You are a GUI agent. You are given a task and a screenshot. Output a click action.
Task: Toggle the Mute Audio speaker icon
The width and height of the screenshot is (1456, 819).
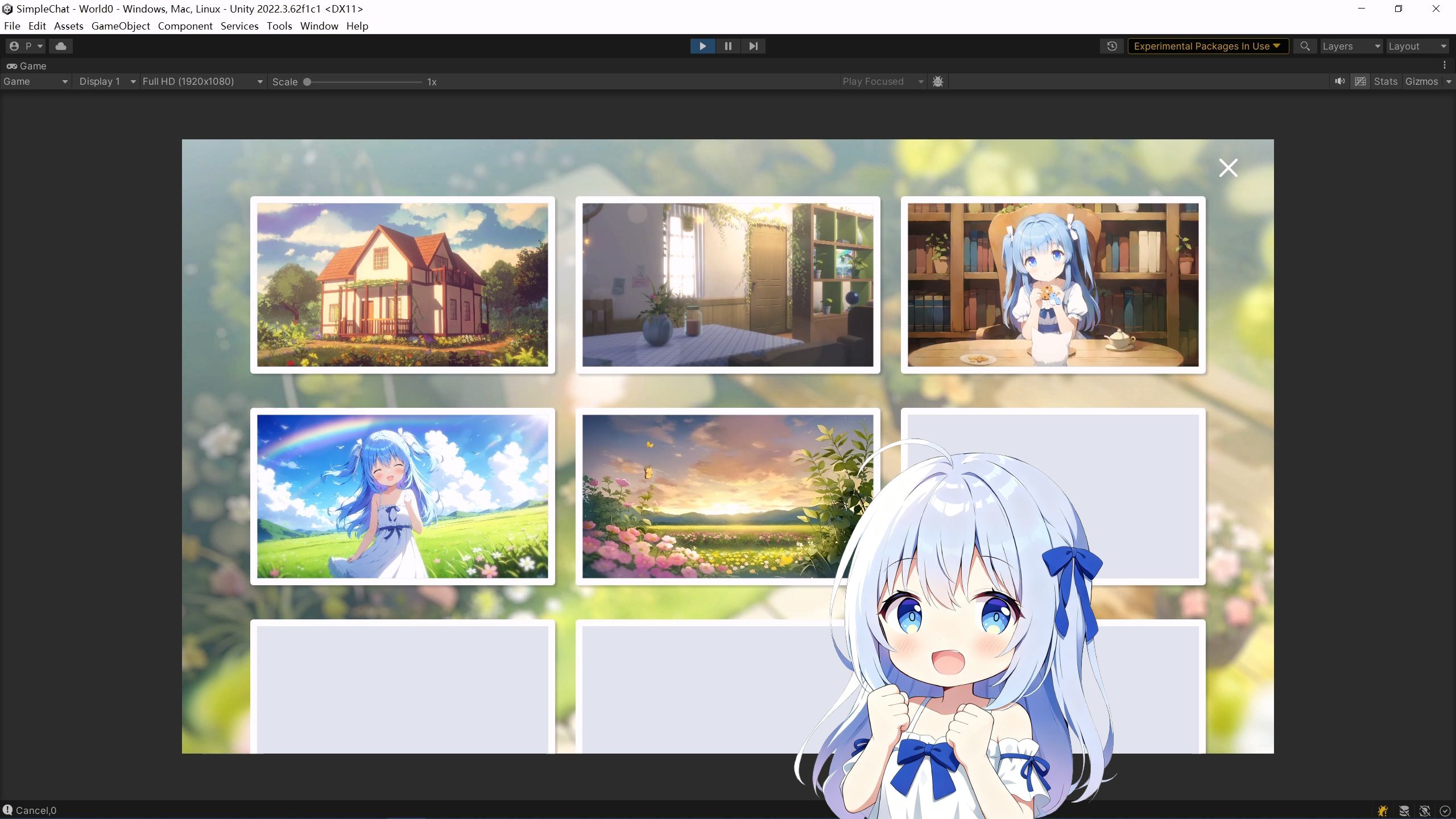point(1340,81)
